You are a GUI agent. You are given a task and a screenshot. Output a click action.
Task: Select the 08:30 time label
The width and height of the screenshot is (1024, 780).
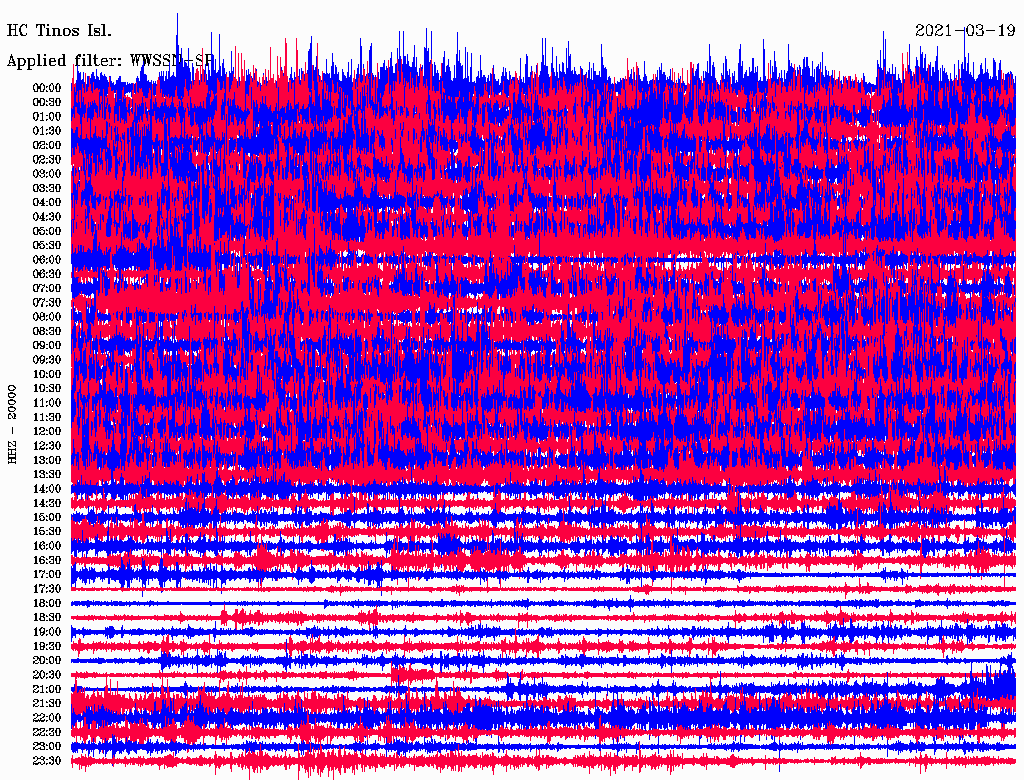click(x=47, y=331)
